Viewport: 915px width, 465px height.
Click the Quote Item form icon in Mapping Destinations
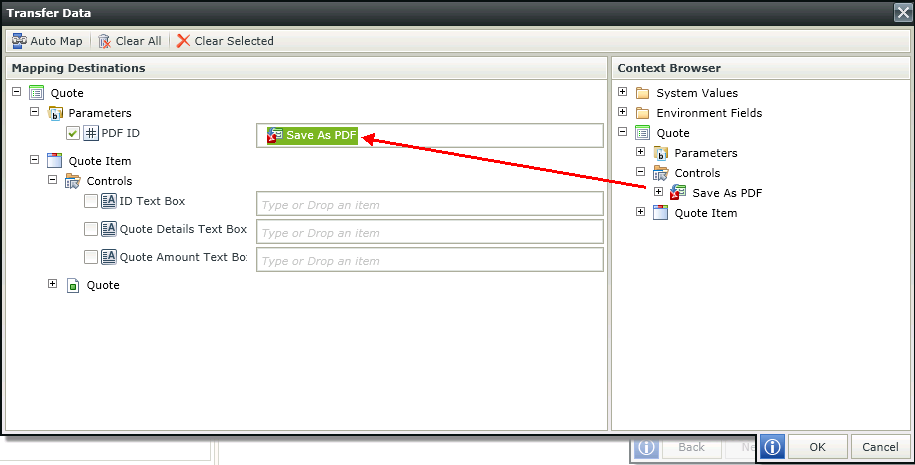coord(54,161)
